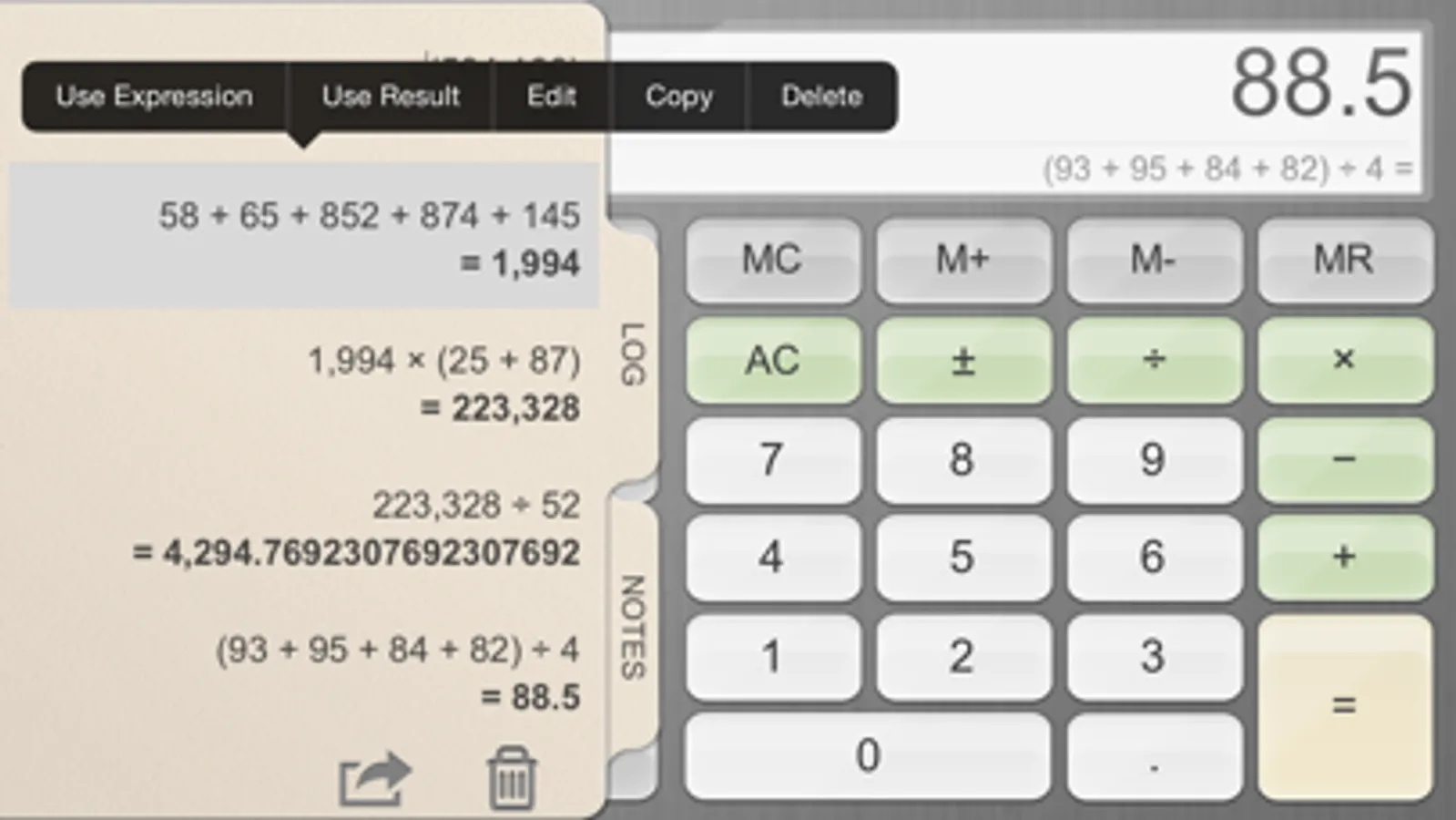Tap the 88.5 result in display
The image size is (1456, 820).
pos(1320,84)
